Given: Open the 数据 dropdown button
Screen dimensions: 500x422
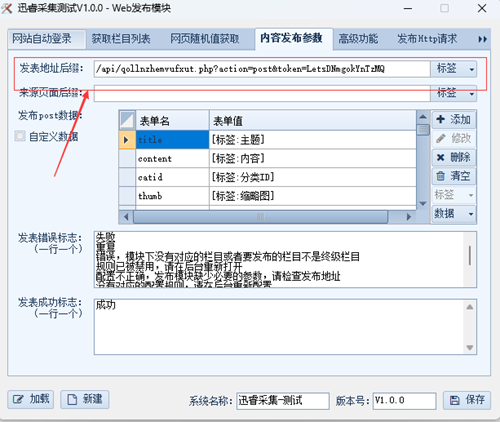Looking at the screenshot, I should click(454, 213).
